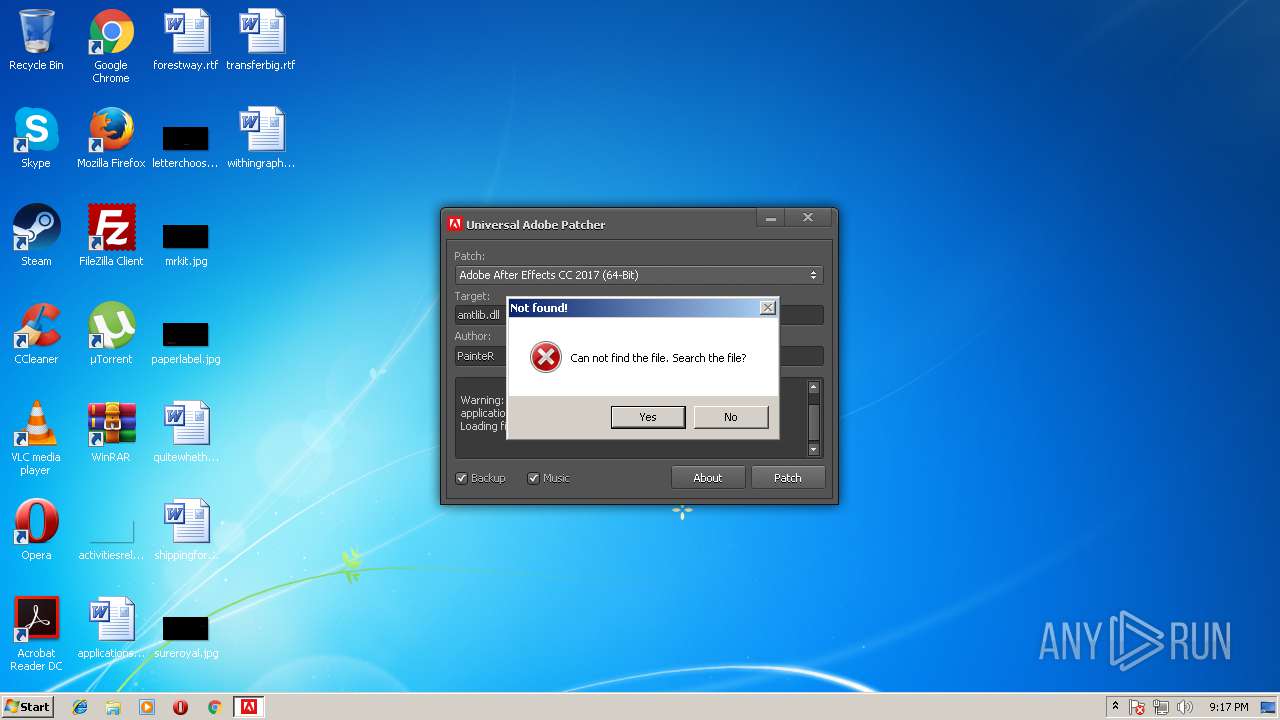Open the Start menu
The image size is (1280, 720).
tap(27, 707)
